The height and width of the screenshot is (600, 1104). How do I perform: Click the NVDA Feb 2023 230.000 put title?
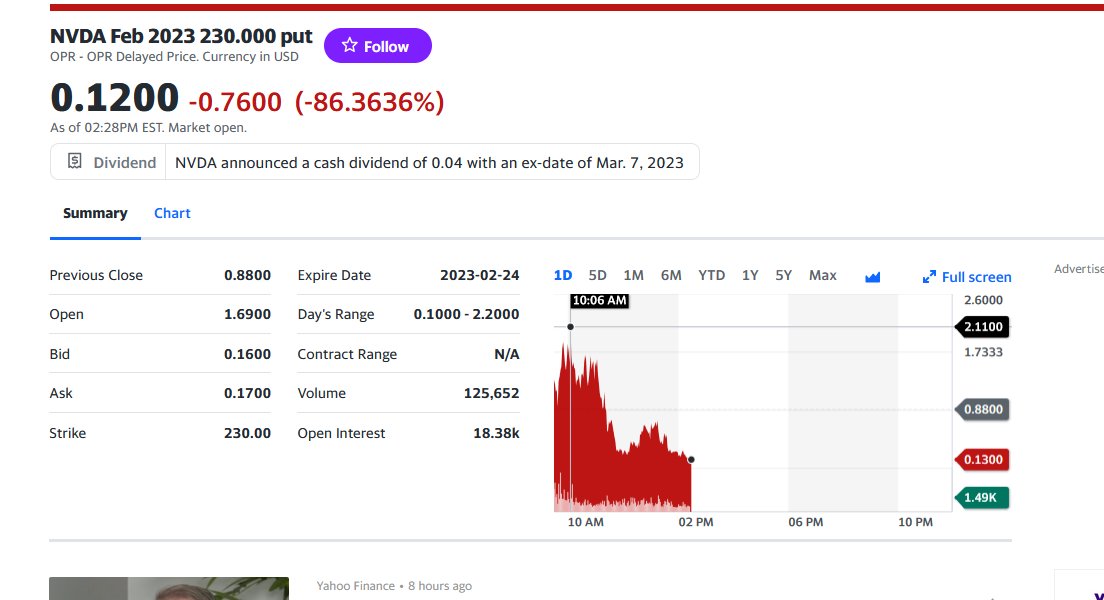coord(181,36)
